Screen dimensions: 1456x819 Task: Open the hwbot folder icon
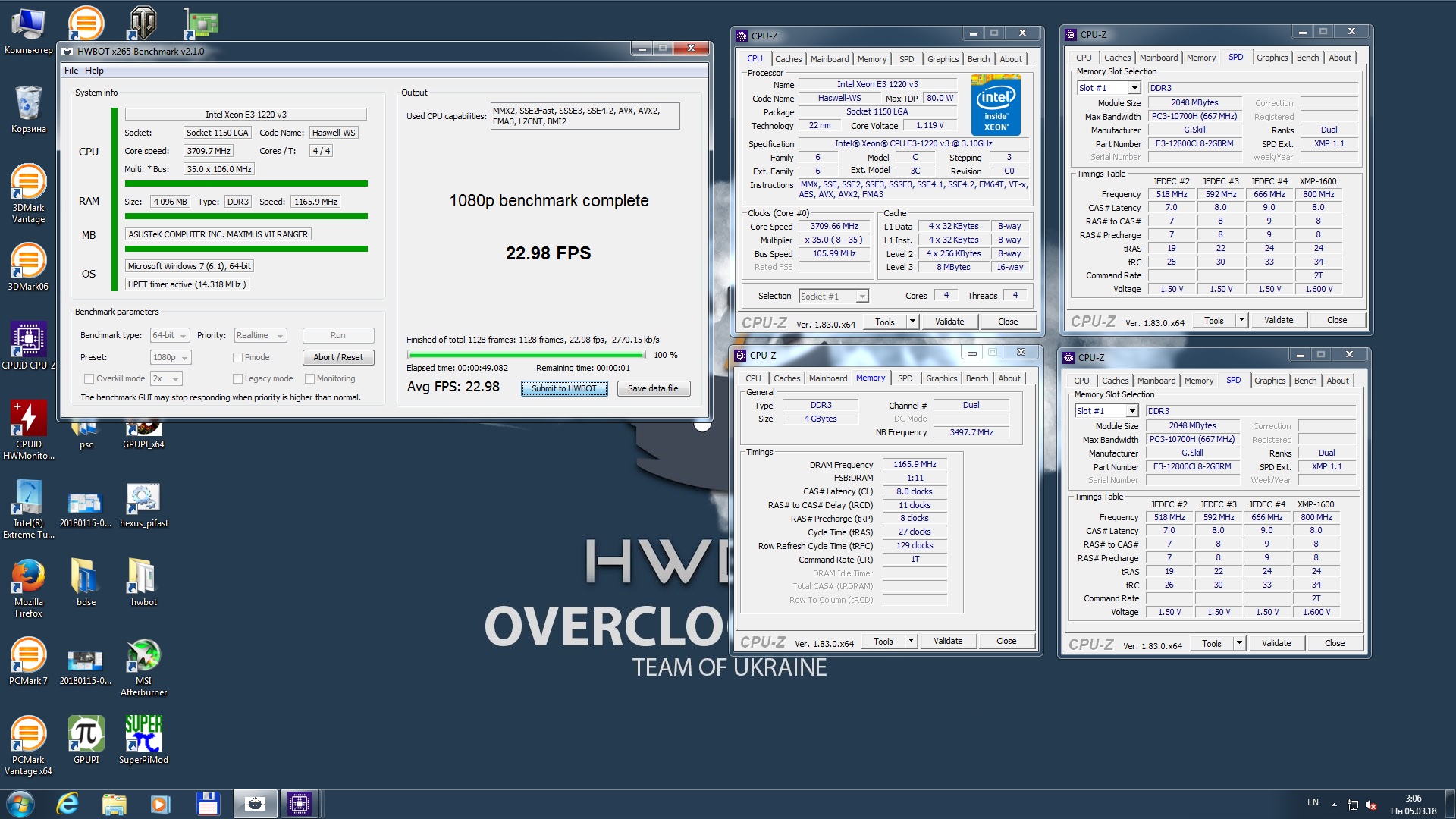pyautogui.click(x=143, y=582)
